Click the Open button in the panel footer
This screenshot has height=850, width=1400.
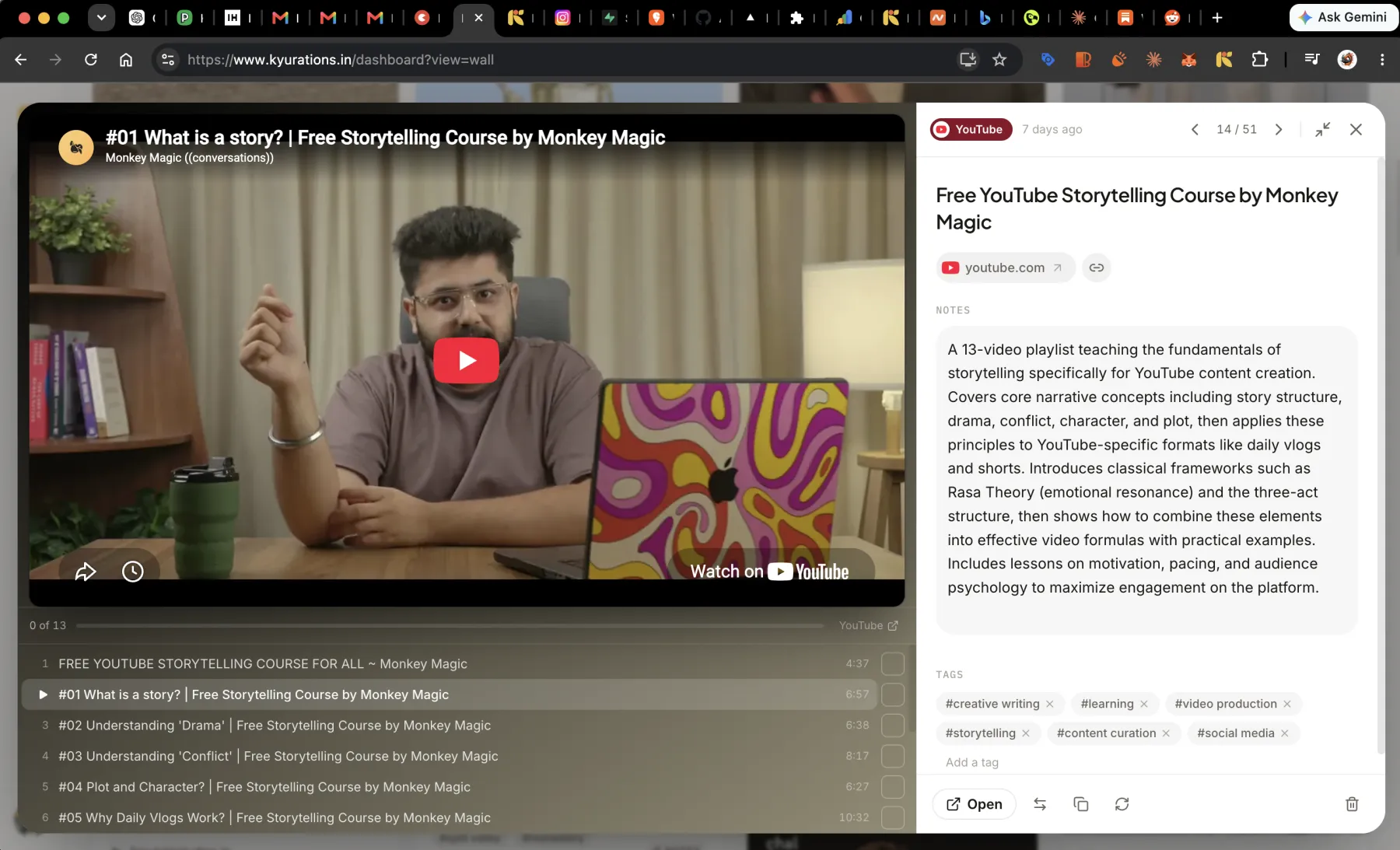point(974,804)
